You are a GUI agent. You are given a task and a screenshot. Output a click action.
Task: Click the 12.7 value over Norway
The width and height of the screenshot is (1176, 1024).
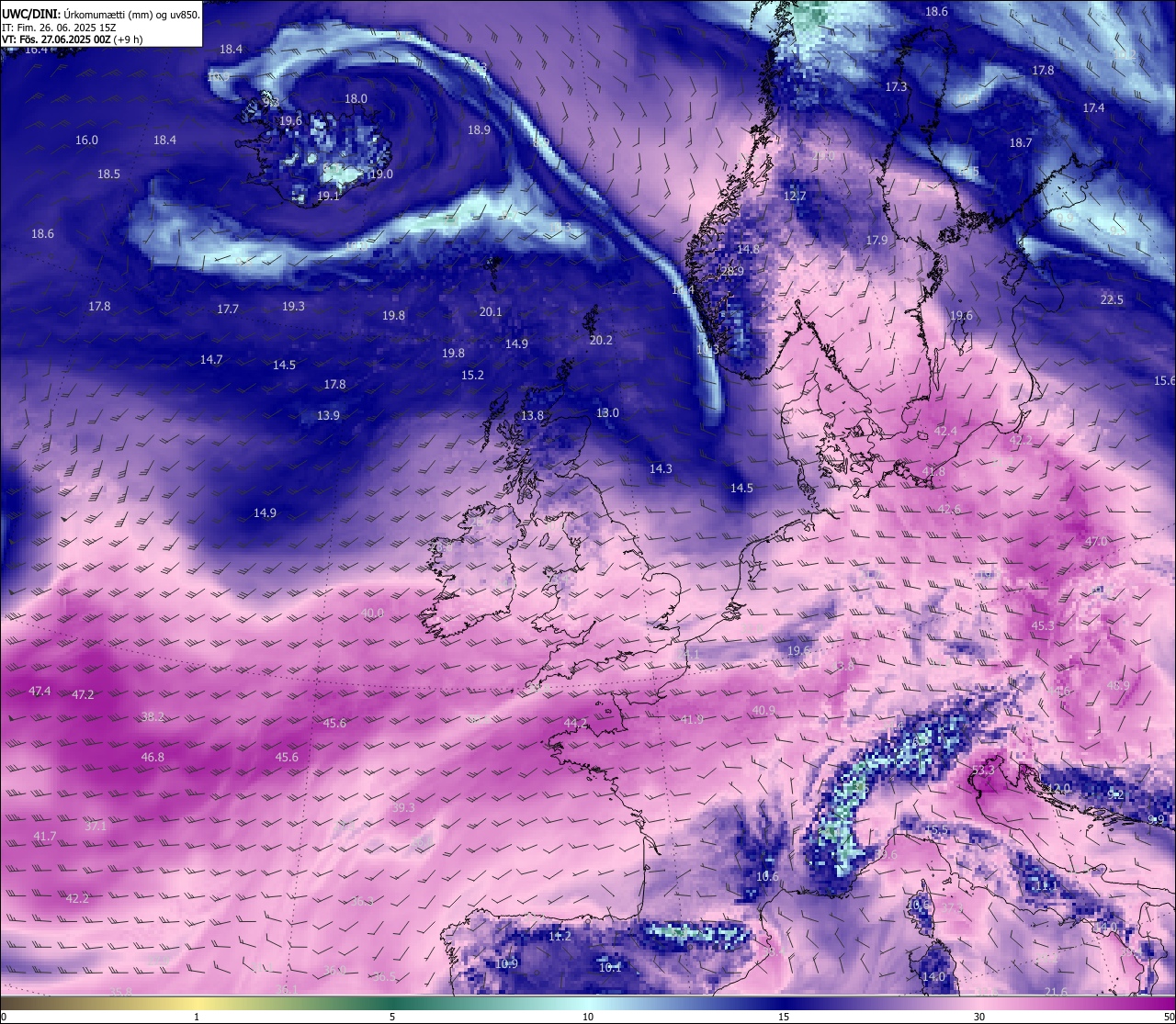(x=795, y=197)
